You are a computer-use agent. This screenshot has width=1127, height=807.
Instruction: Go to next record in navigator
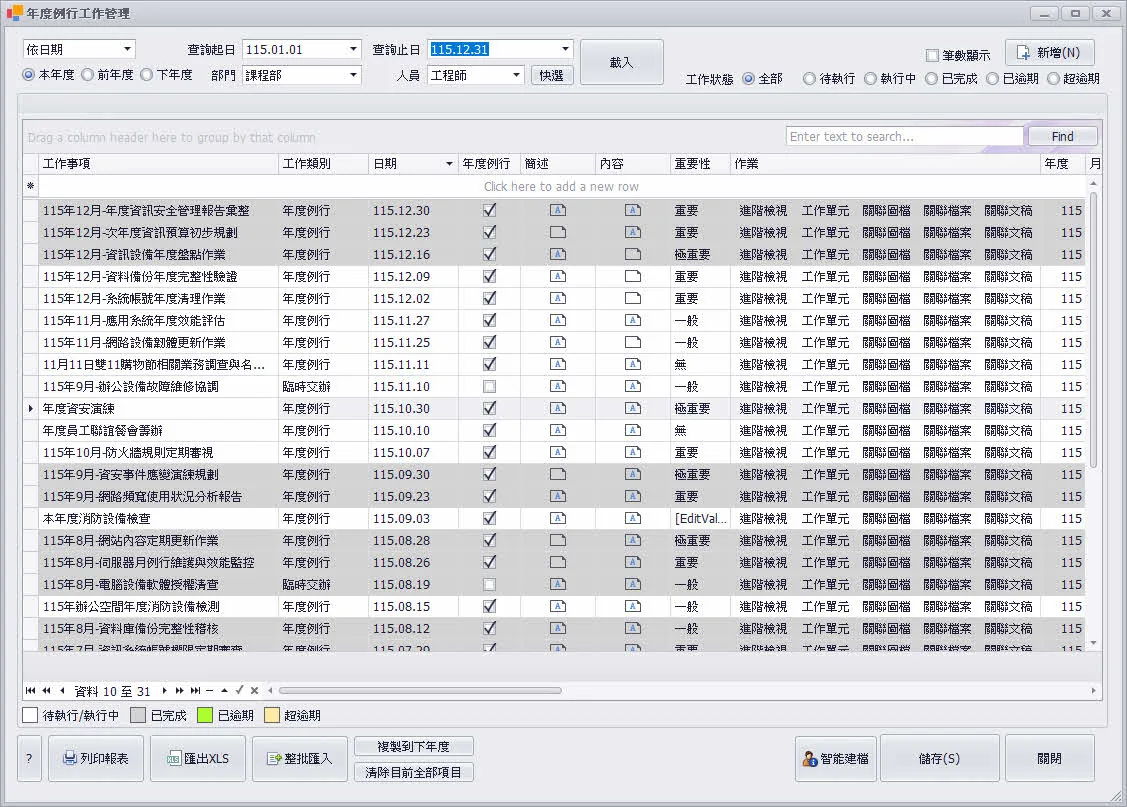pyautogui.click(x=165, y=691)
